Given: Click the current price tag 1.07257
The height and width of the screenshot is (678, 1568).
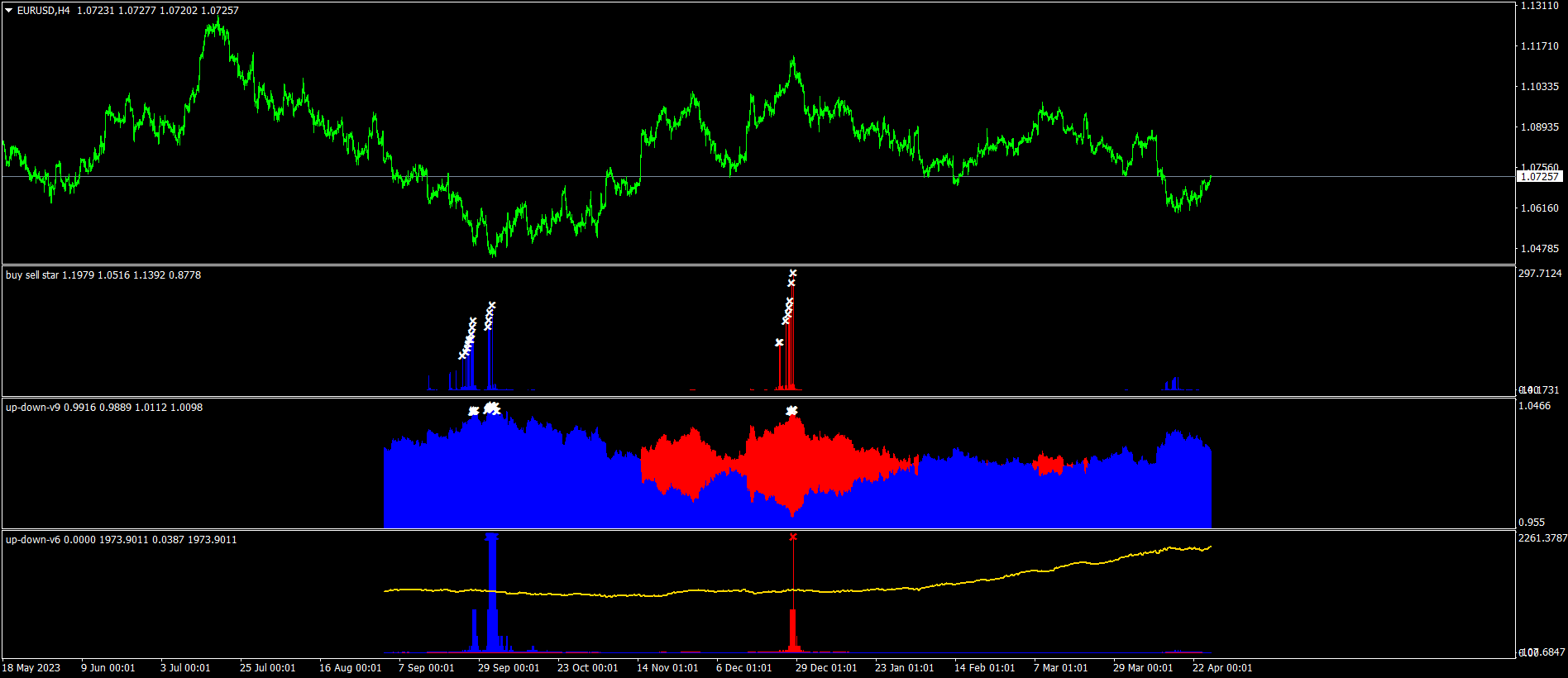Looking at the screenshot, I should tap(1540, 176).
